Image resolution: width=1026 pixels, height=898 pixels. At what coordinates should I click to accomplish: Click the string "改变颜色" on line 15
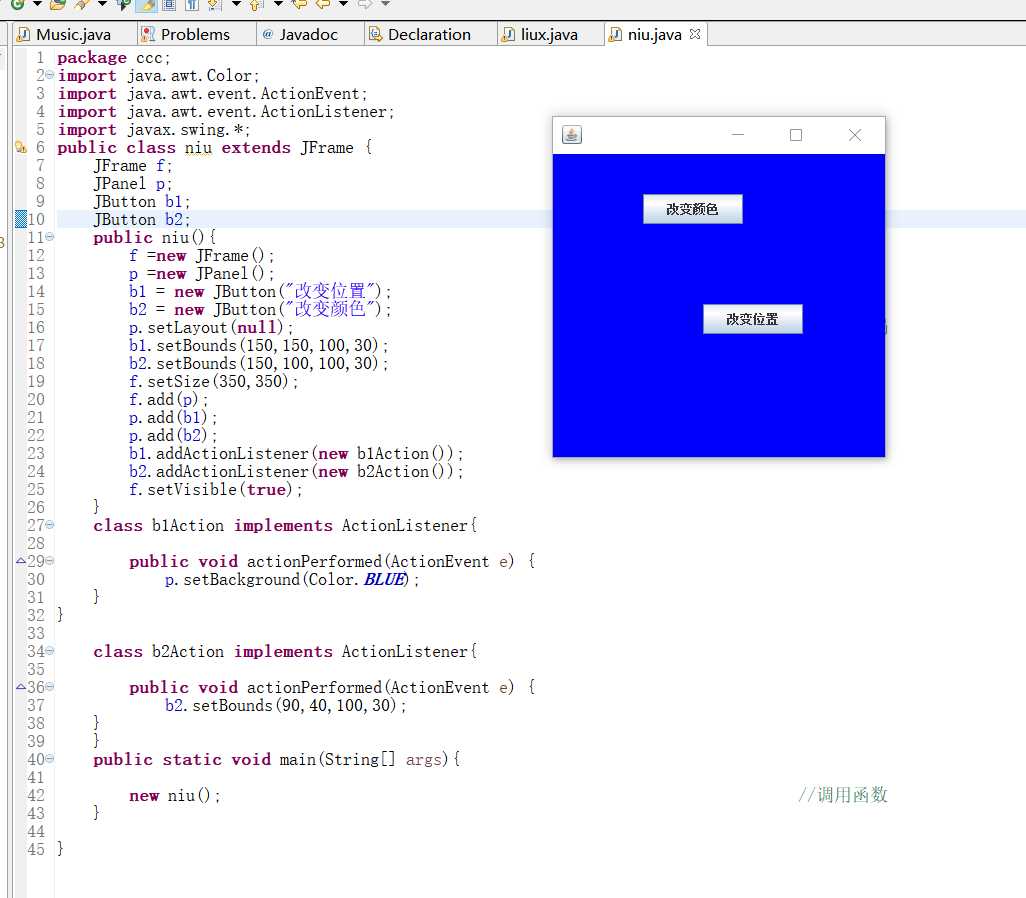tap(330, 308)
